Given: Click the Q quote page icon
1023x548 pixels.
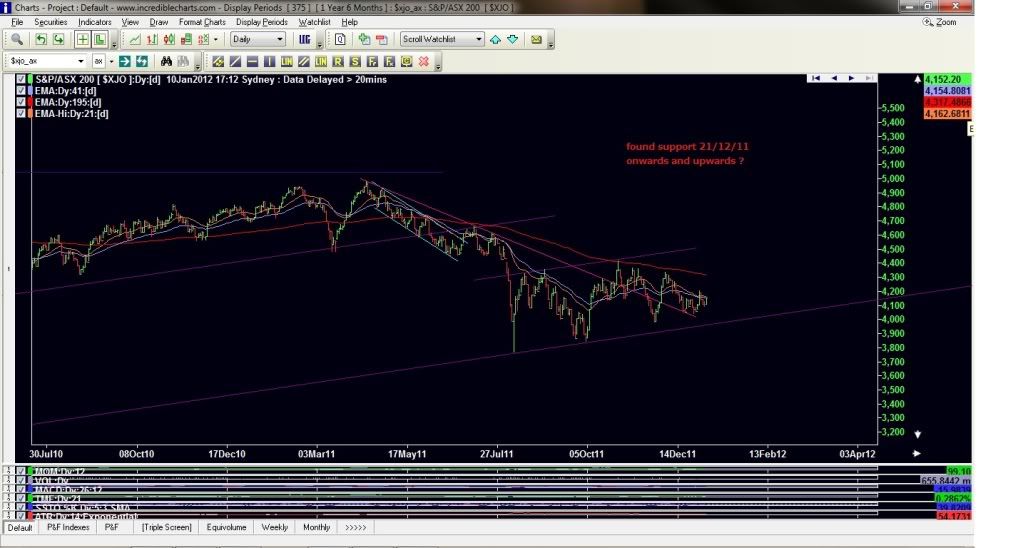Looking at the screenshot, I should pos(340,39).
